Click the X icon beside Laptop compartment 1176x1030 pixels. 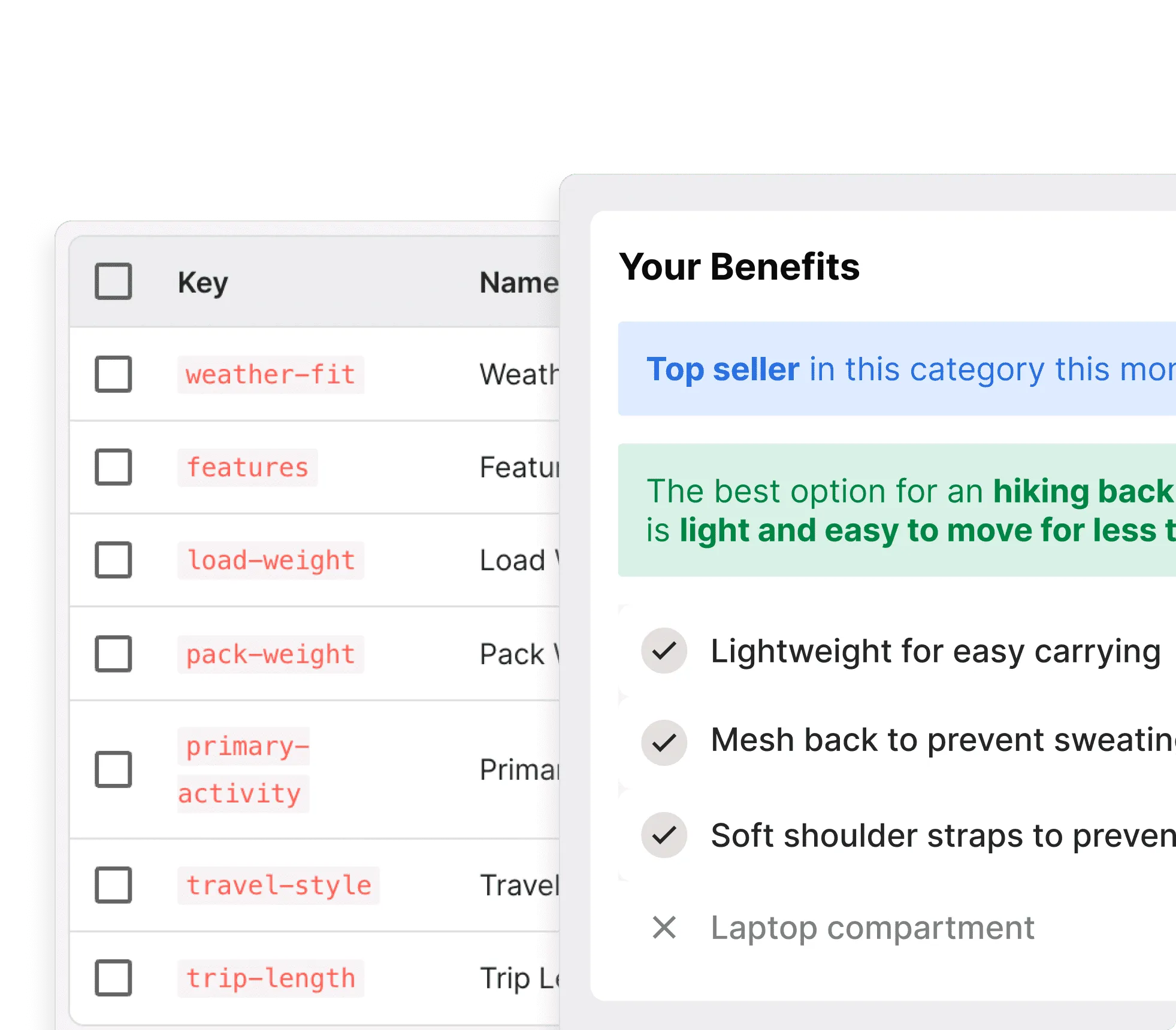tap(664, 928)
